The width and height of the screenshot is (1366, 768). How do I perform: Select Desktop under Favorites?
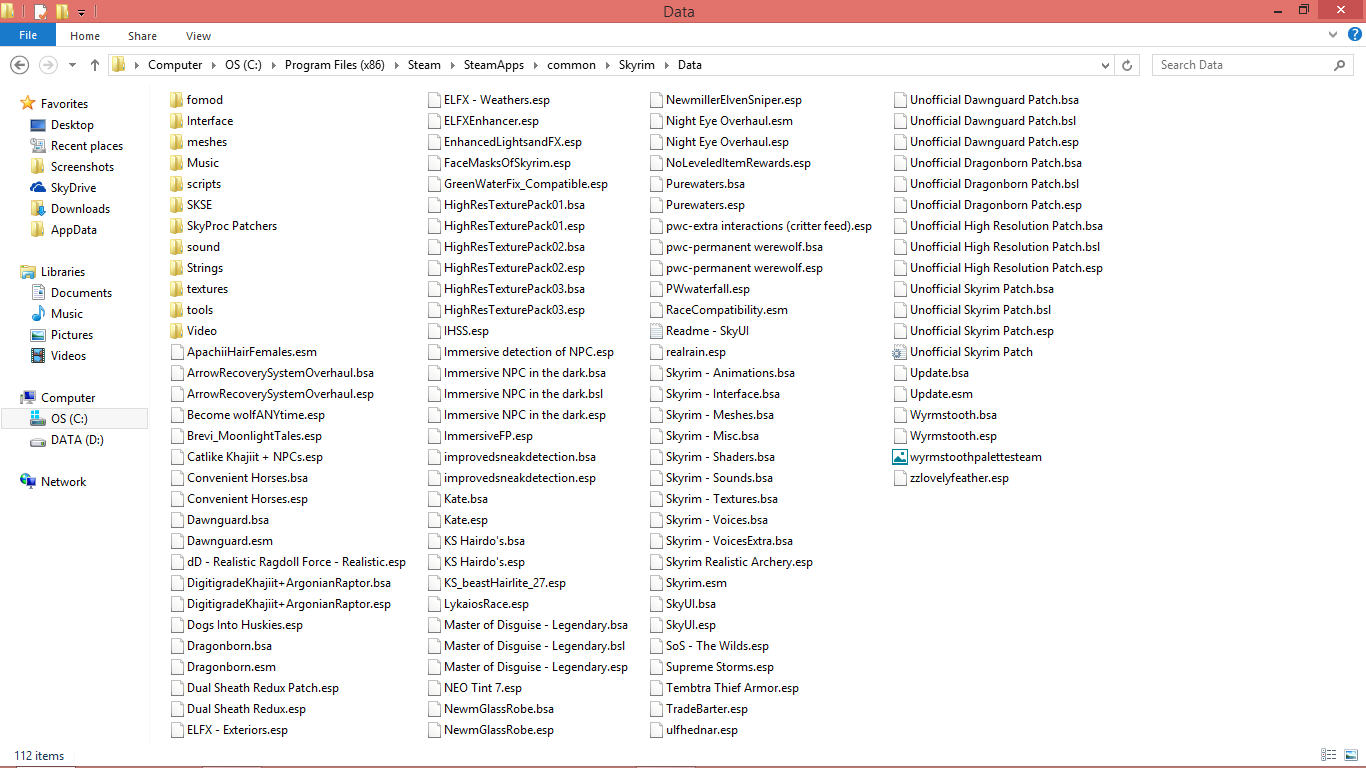(x=72, y=125)
